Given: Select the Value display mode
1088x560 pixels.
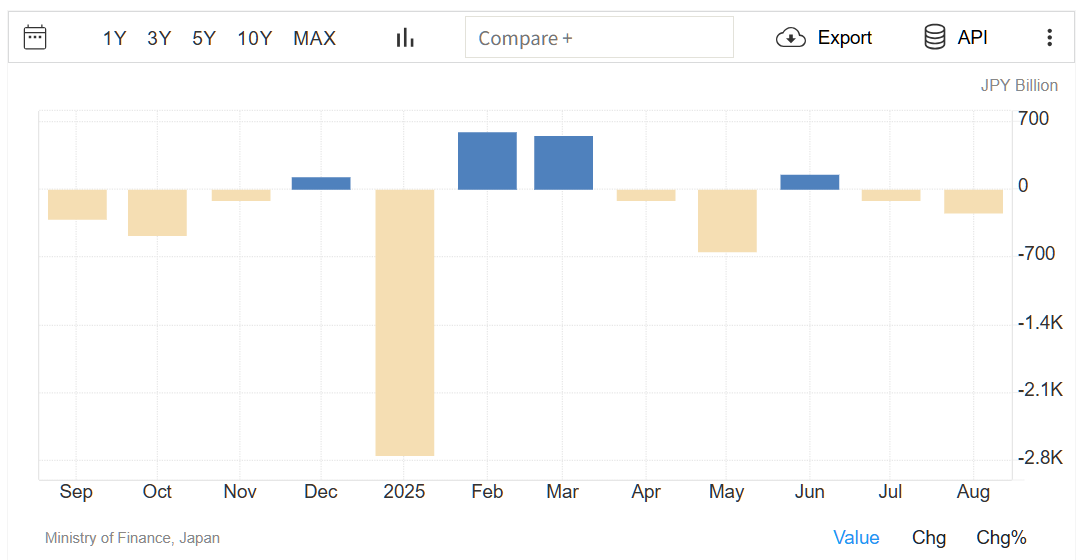Looking at the screenshot, I should coord(856,538).
